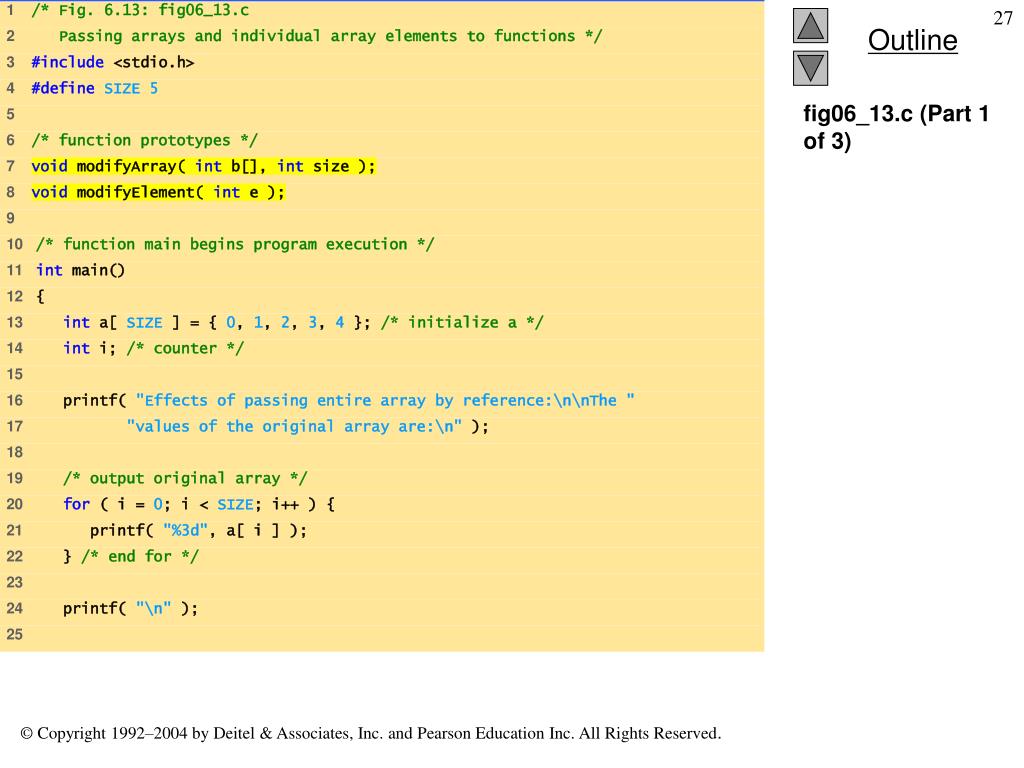Click the "values of the original array are" string

click(295, 426)
